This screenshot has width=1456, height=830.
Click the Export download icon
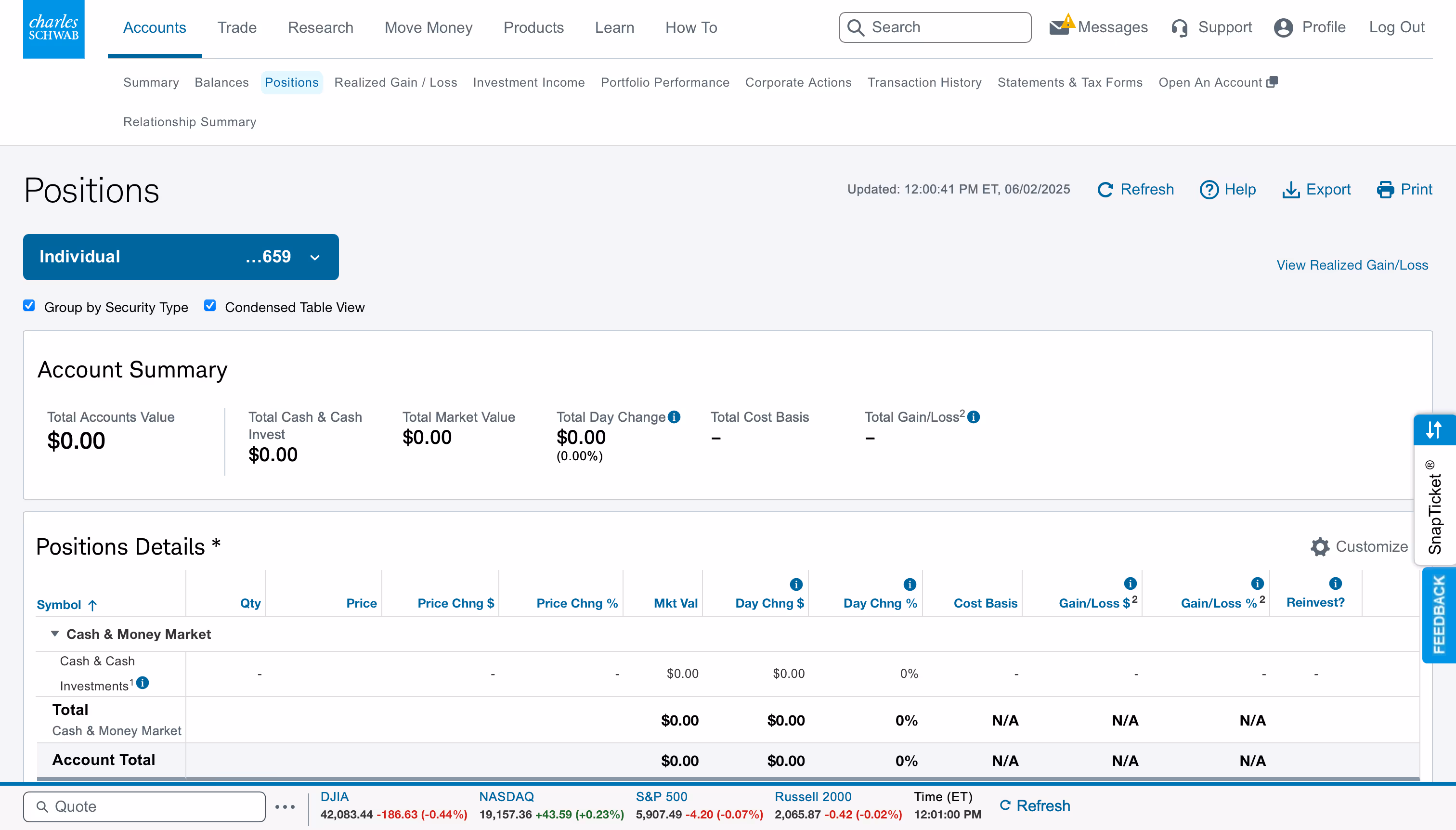pos(1291,189)
